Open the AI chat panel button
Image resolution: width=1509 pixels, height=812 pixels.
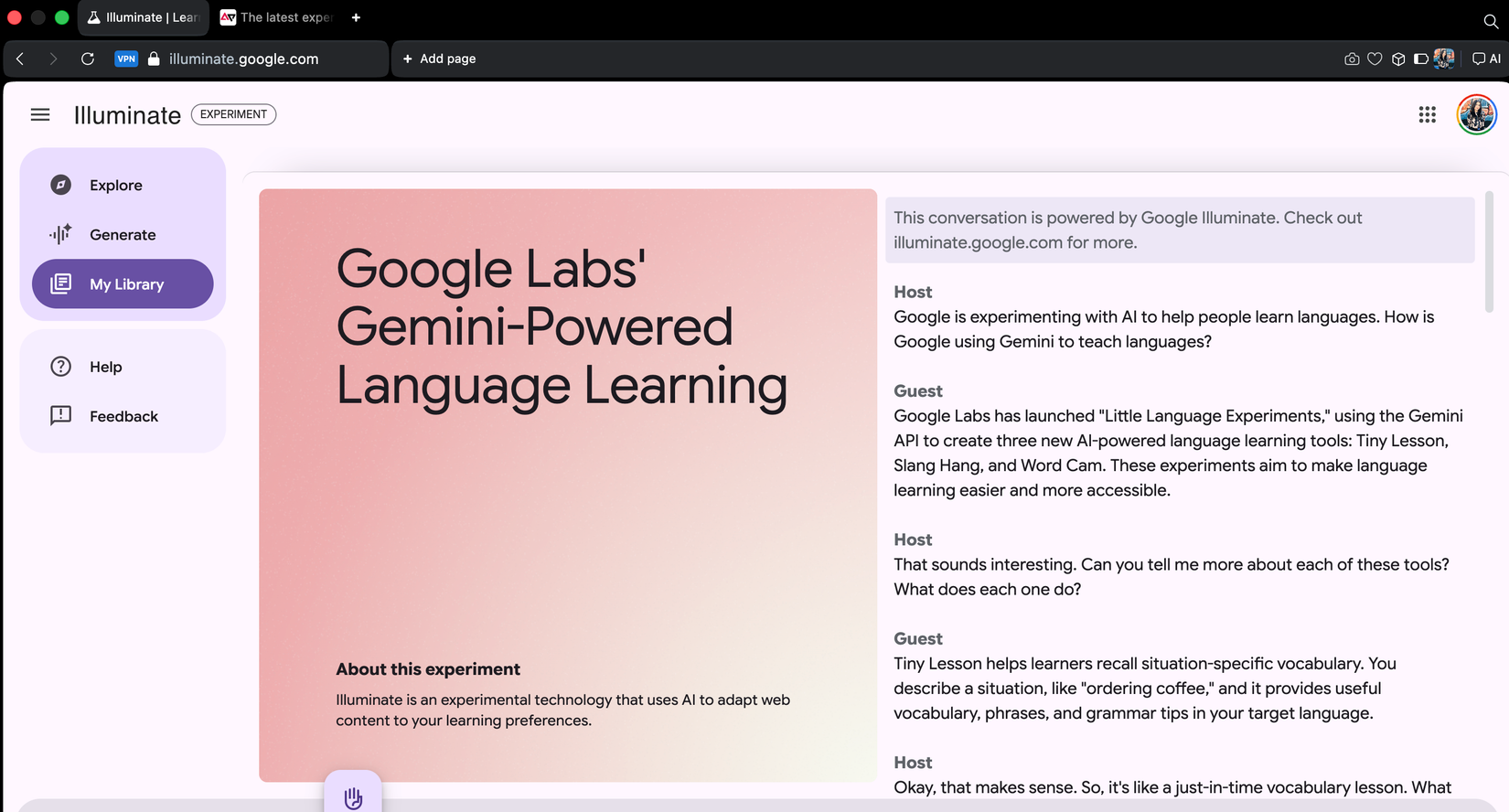coord(1486,59)
